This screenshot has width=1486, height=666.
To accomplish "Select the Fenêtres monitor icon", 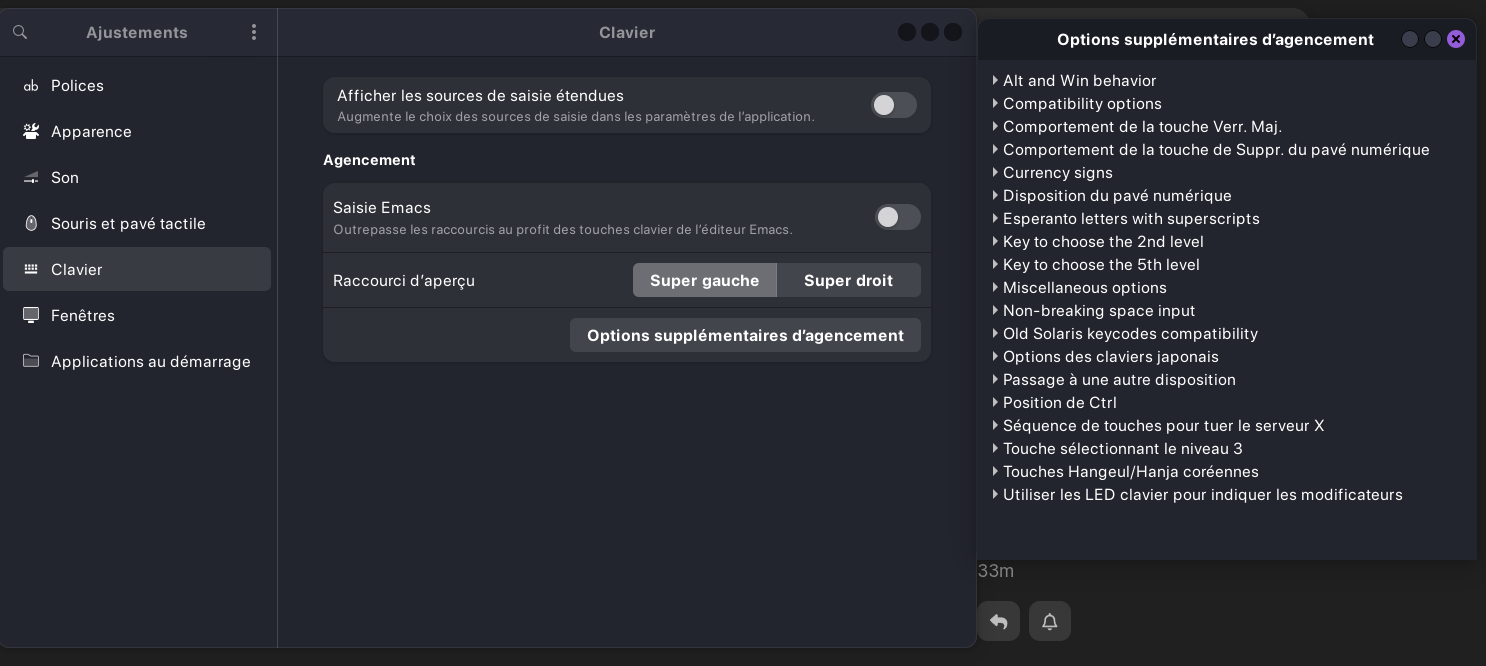I will point(31,316).
